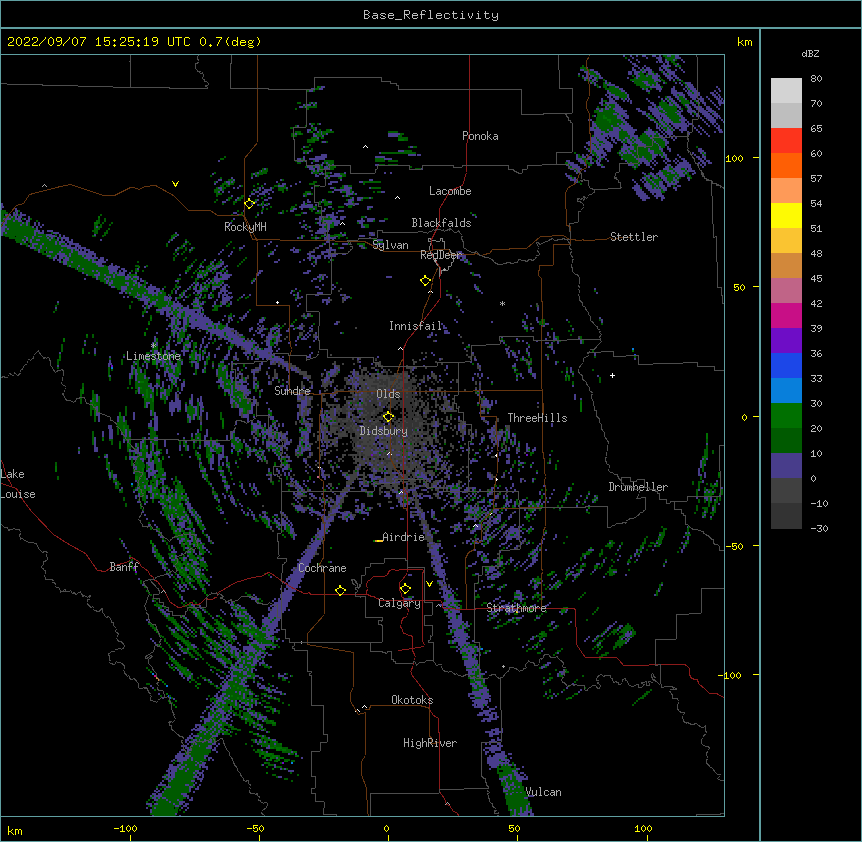Click the Stettler town label
Screen dimensions: 862x842
(x=634, y=237)
